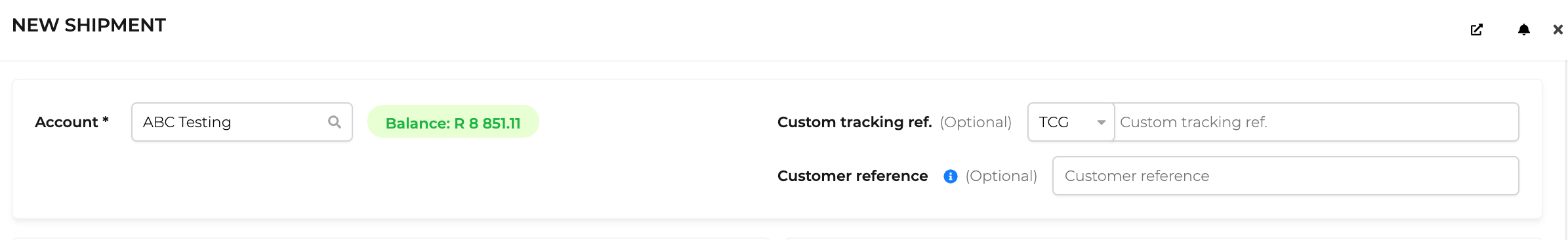Viewport: 1568px width, 240px height.
Task: Click the Customer reference label text
Action: tap(852, 176)
